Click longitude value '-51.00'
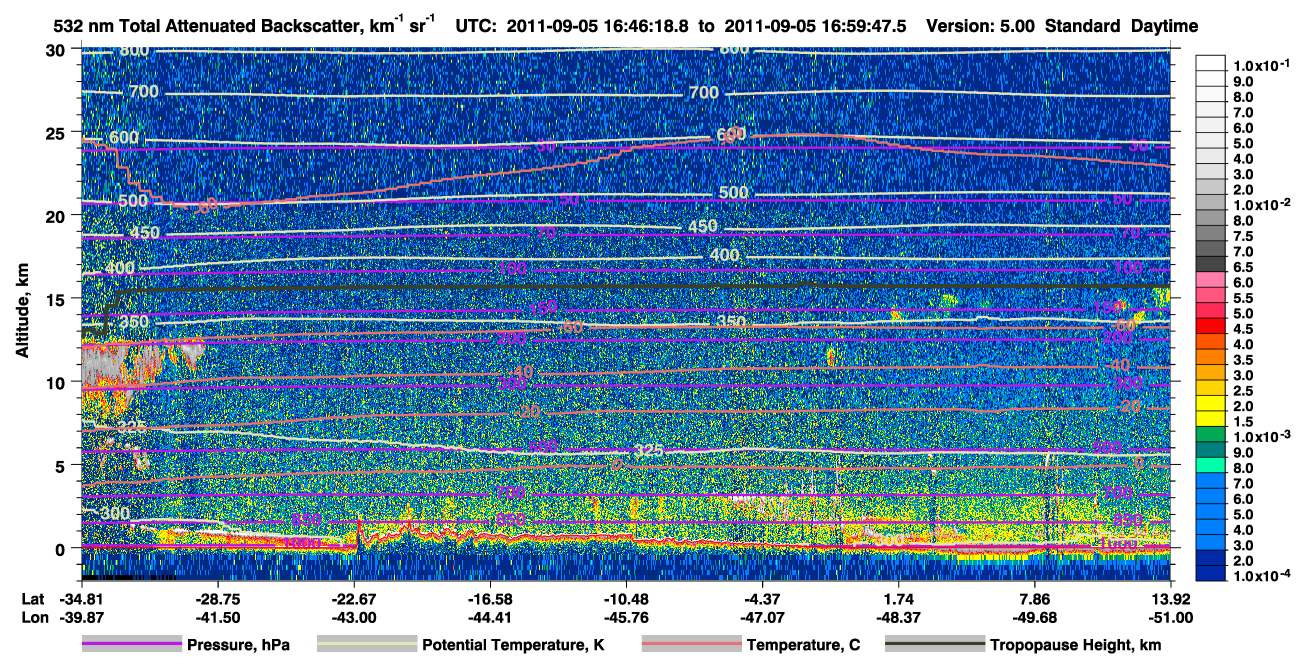The width and height of the screenshot is (1300, 667). [x=1170, y=617]
